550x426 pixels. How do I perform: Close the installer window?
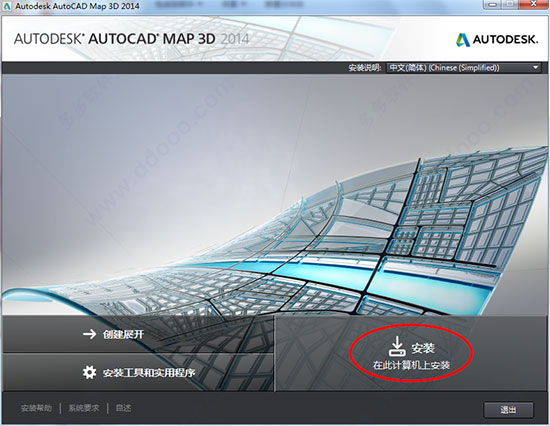(x=532, y=5)
